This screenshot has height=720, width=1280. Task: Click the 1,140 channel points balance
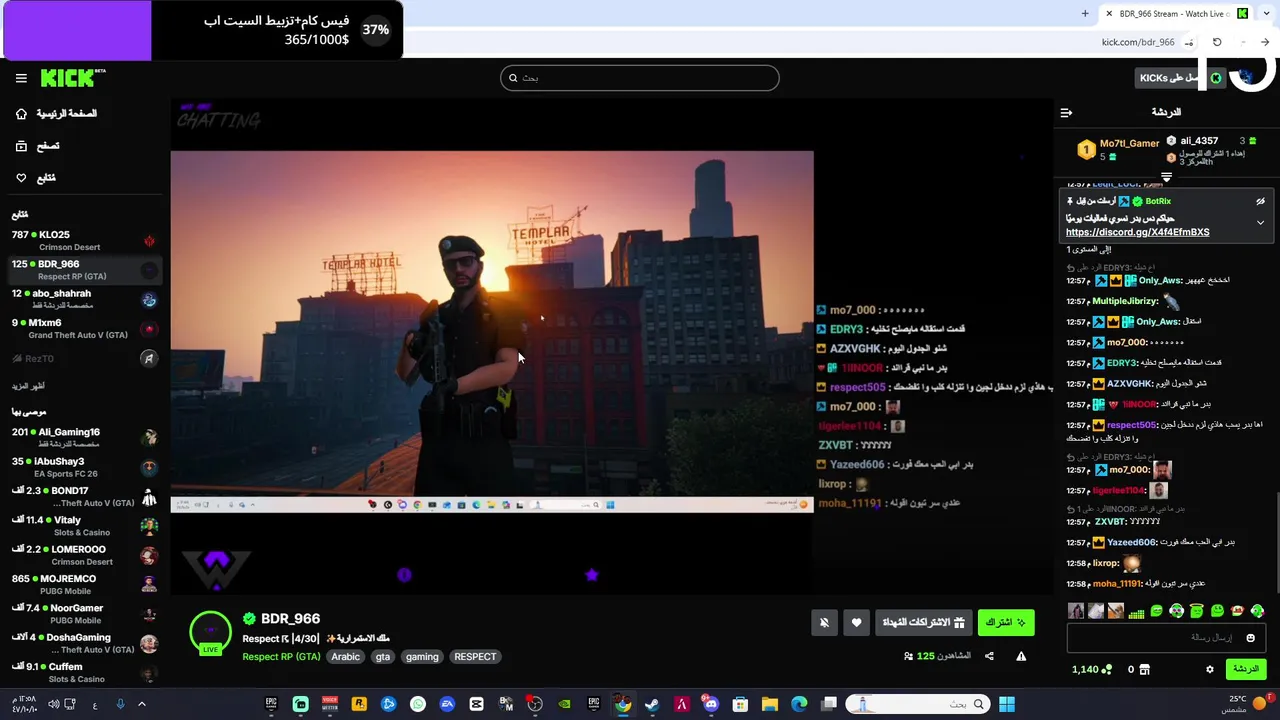1091,669
